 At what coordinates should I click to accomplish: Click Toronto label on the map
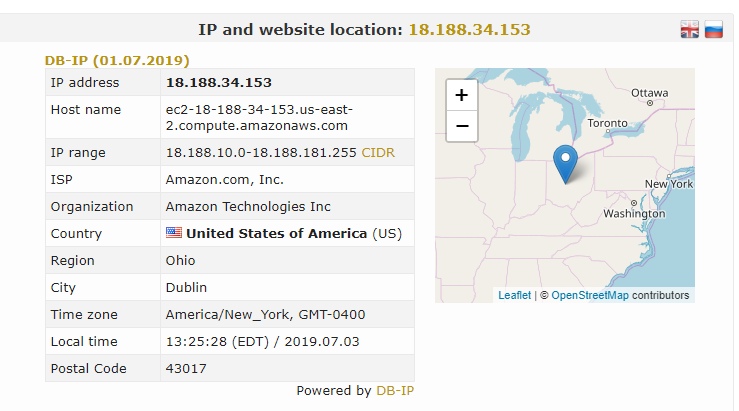[607, 124]
